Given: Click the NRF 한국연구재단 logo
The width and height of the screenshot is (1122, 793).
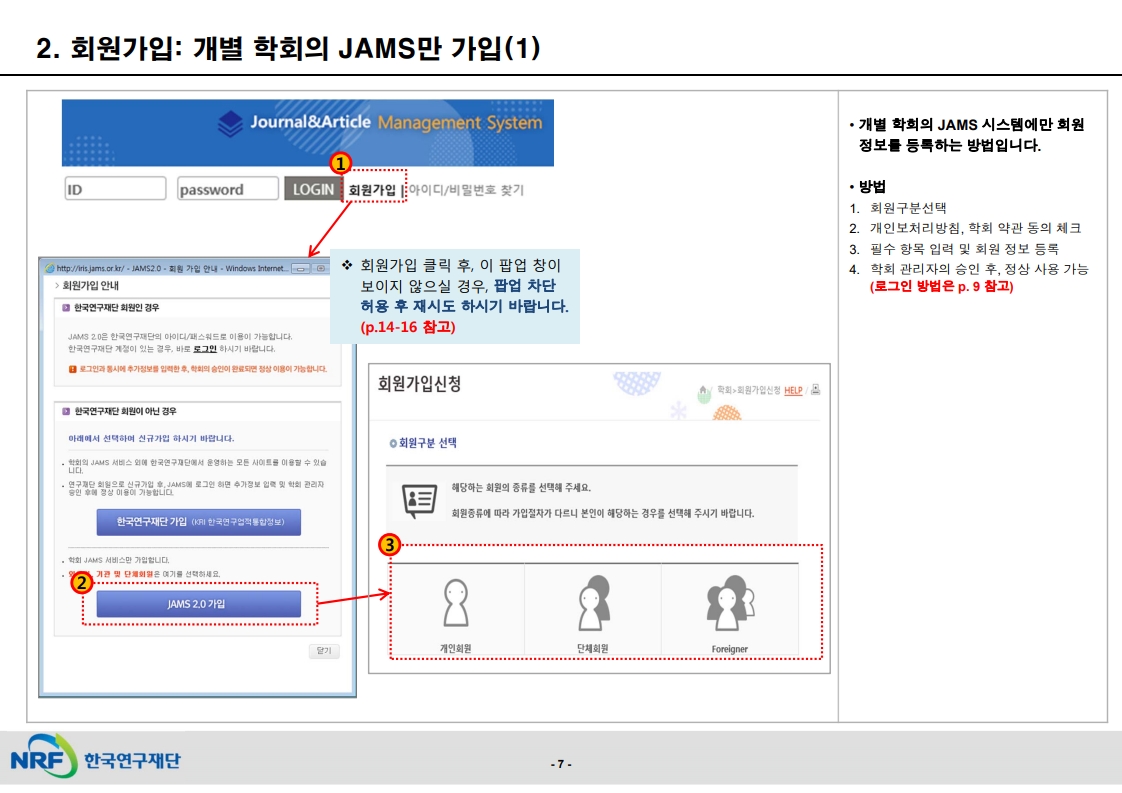Looking at the screenshot, I should coord(96,758).
